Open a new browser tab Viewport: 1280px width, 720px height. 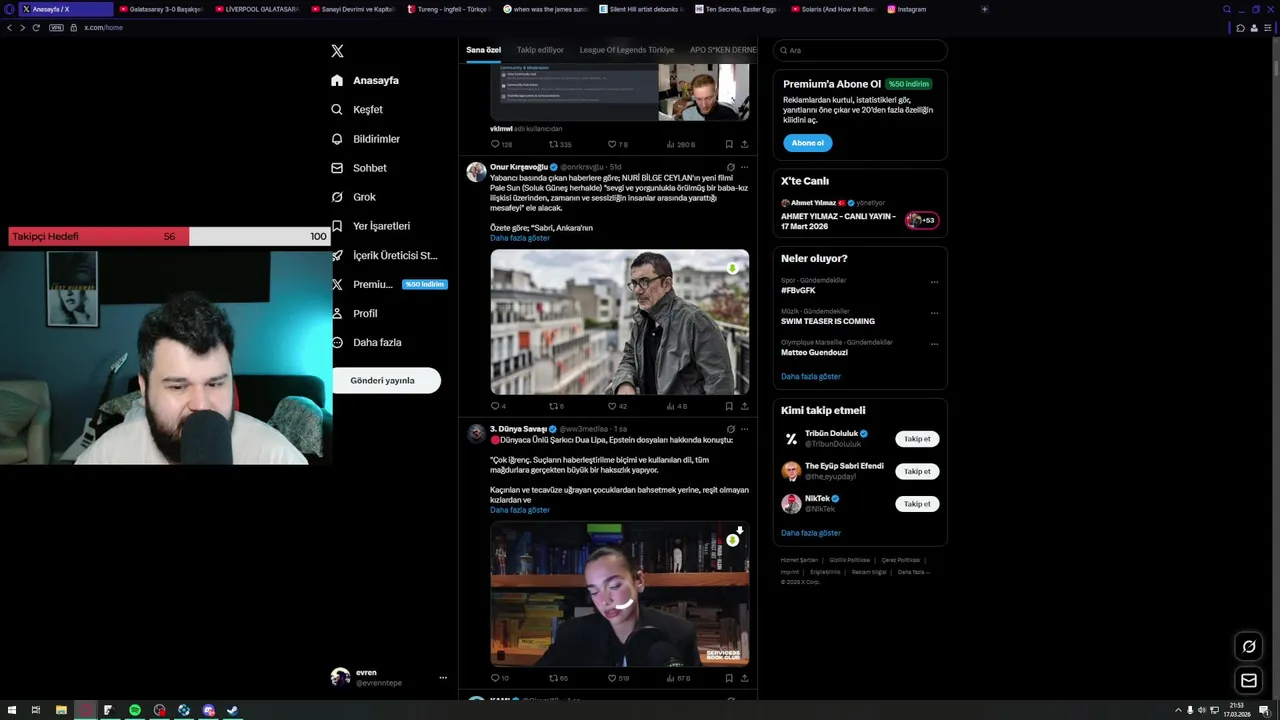(984, 9)
